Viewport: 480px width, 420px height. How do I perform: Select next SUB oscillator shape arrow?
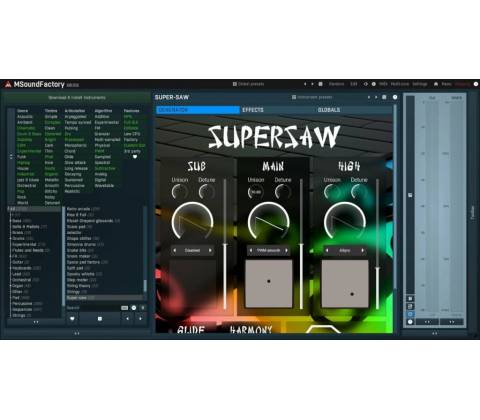click(210, 250)
